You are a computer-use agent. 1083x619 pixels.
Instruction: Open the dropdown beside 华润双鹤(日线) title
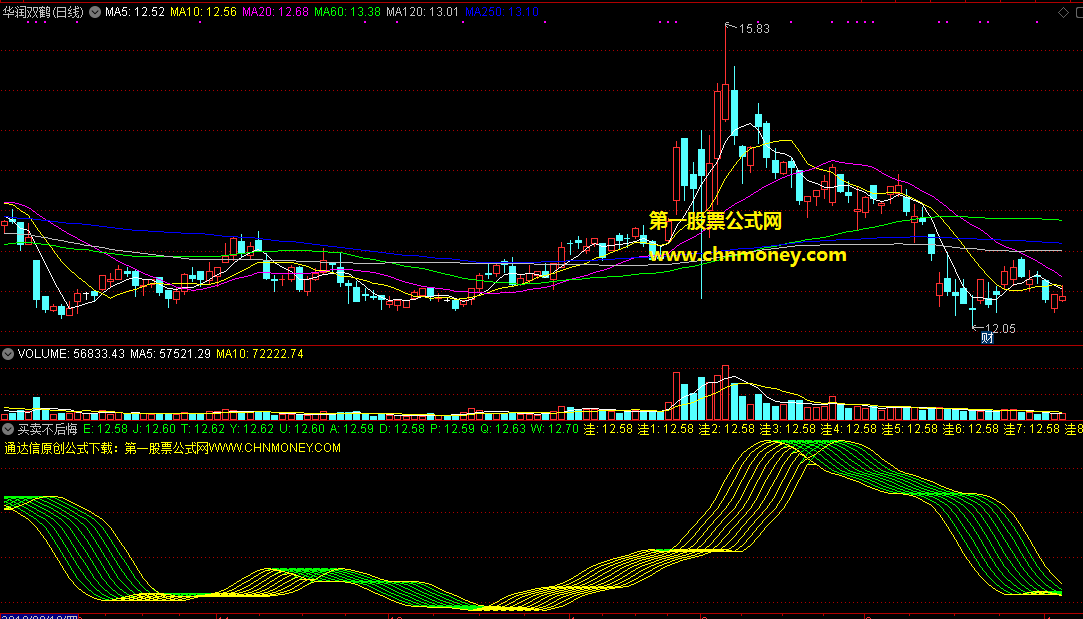point(95,12)
